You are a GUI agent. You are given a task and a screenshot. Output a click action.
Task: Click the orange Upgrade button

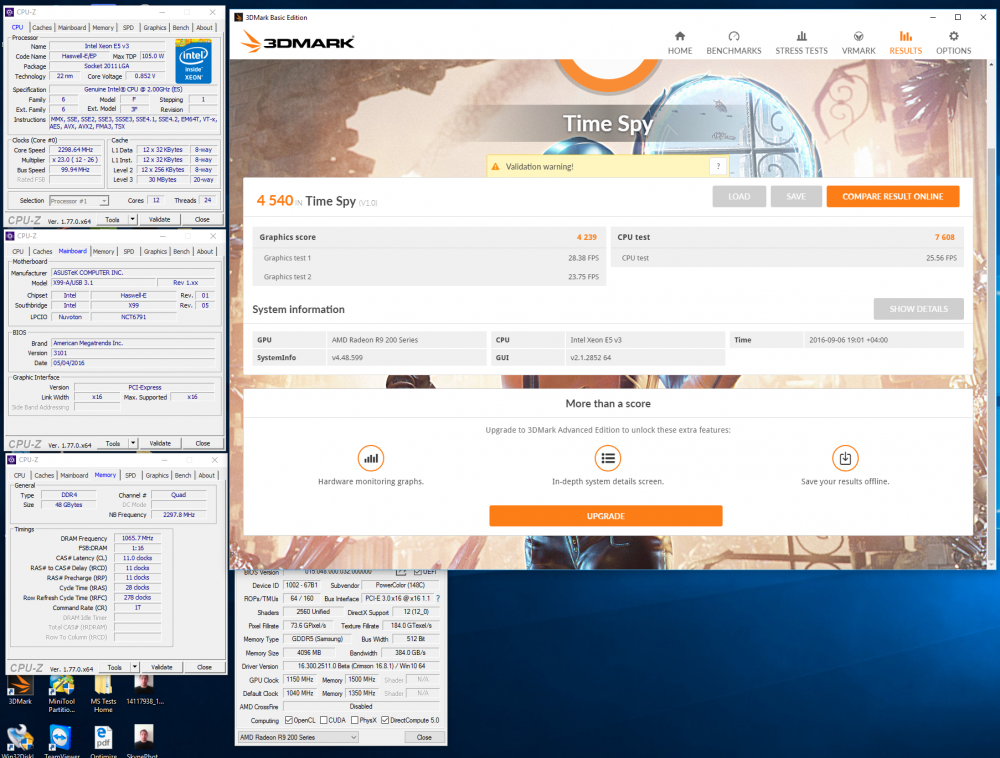(605, 516)
